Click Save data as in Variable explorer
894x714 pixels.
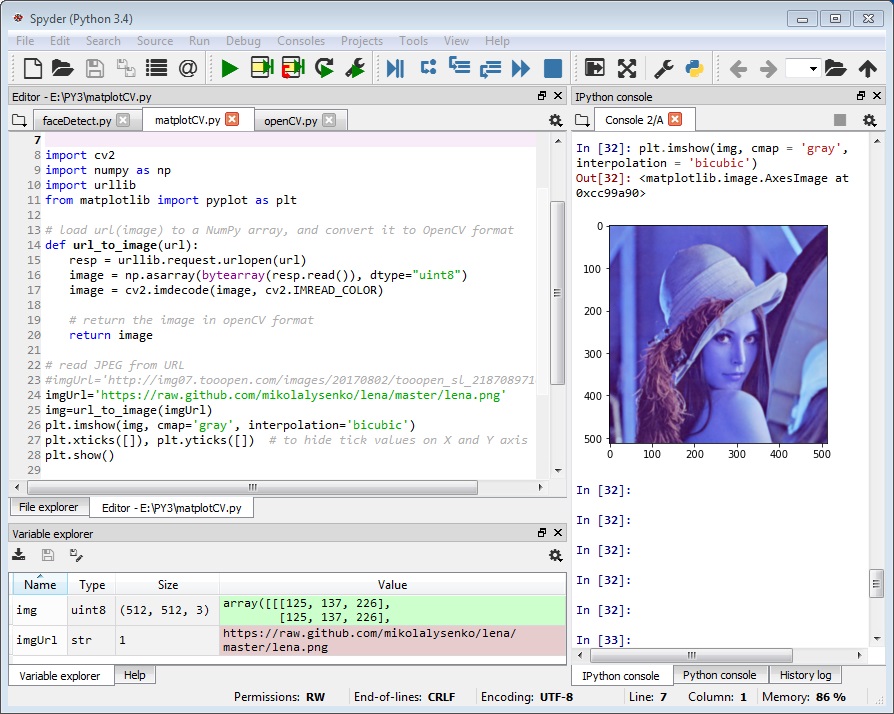76,554
